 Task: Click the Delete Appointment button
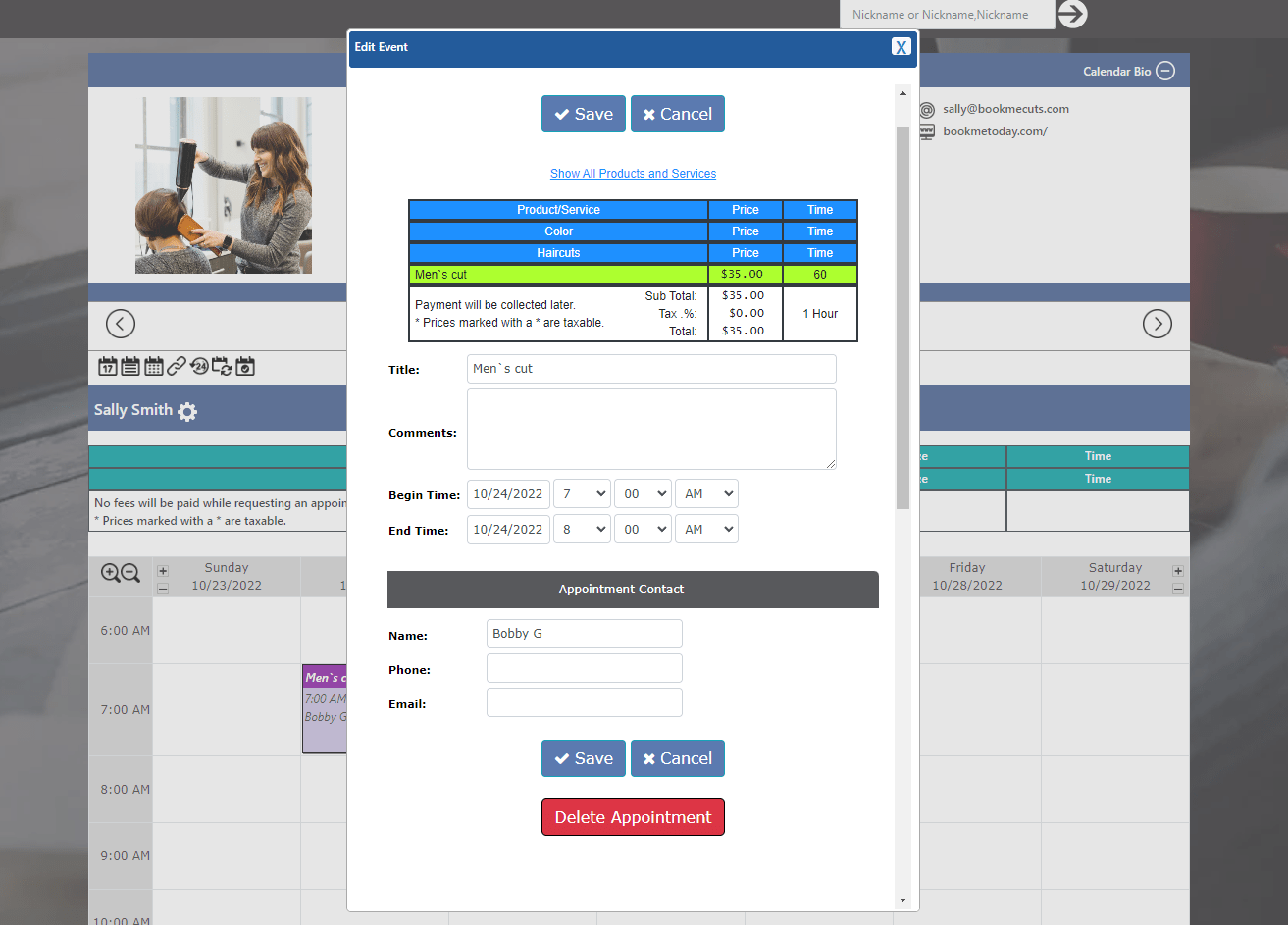[633, 817]
